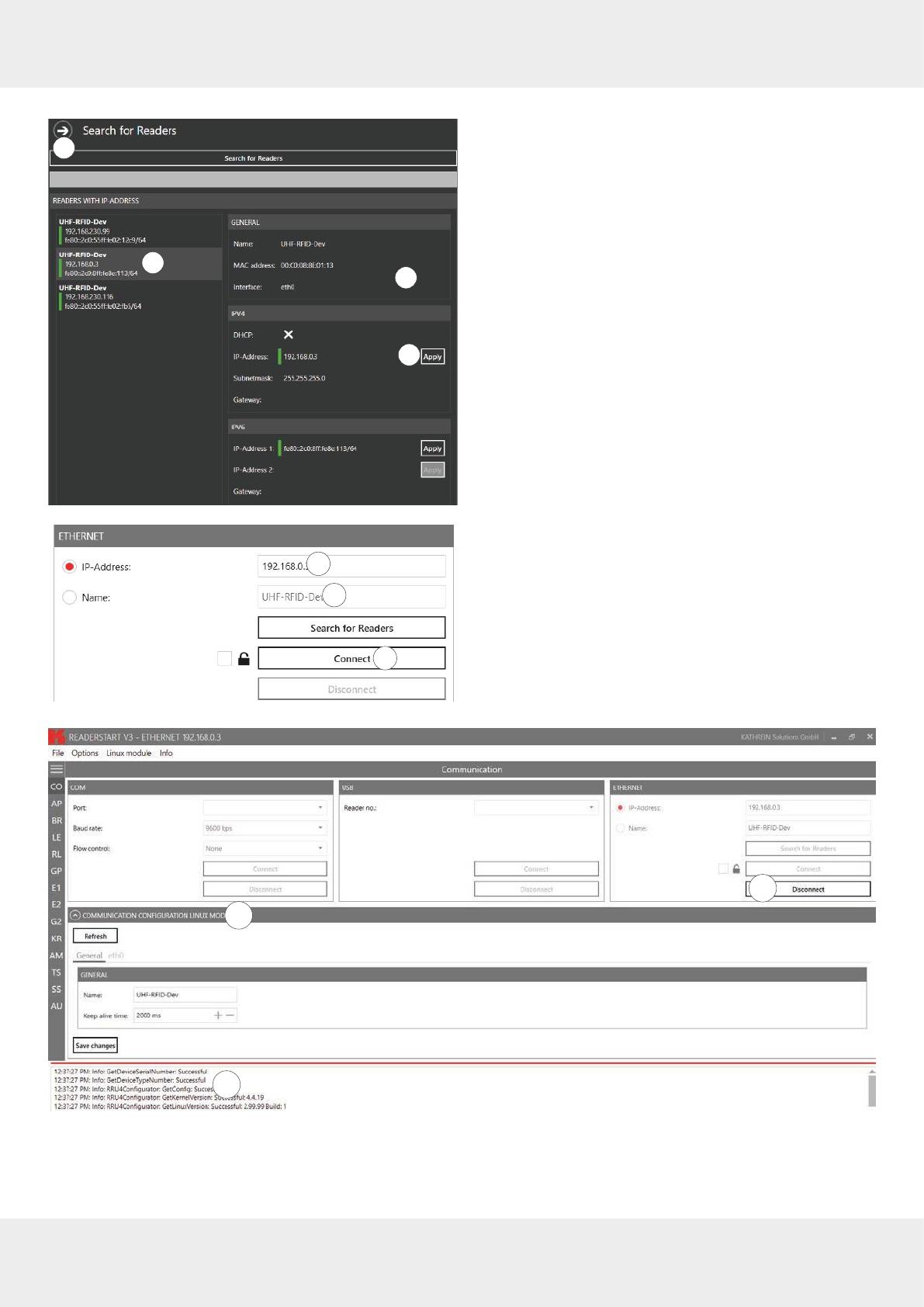Open the File menu
This screenshot has width=924, height=1307.
58,753
